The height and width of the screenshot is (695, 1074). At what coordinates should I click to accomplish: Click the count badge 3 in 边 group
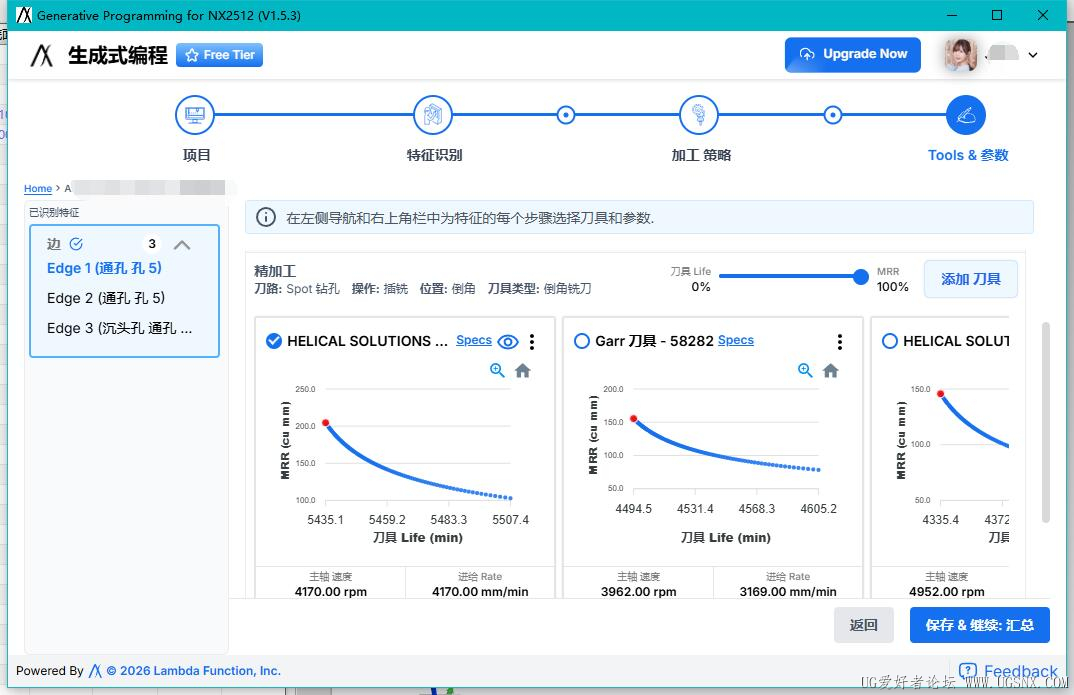(x=152, y=244)
